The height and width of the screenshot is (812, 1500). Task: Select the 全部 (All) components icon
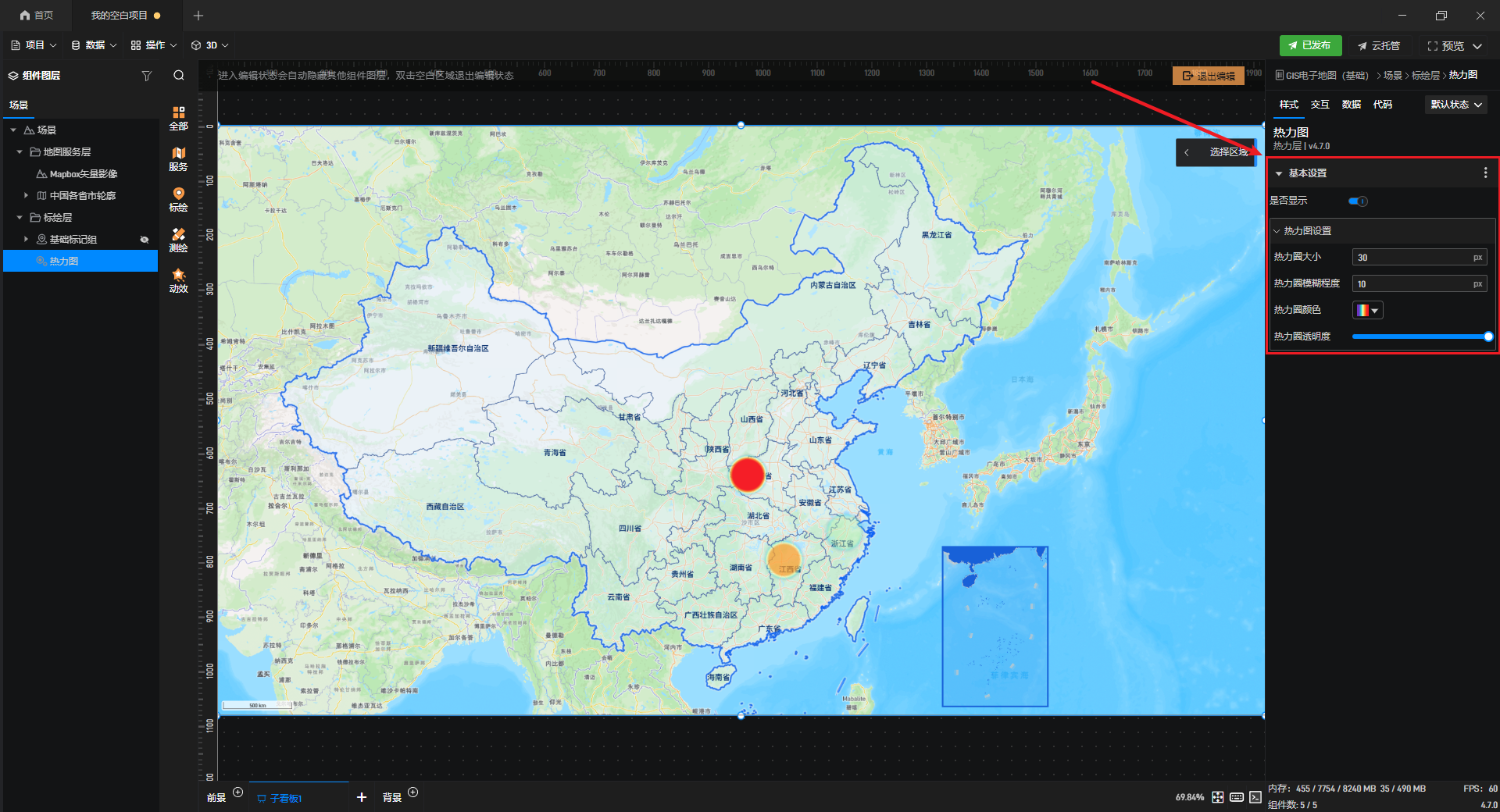pyautogui.click(x=178, y=118)
